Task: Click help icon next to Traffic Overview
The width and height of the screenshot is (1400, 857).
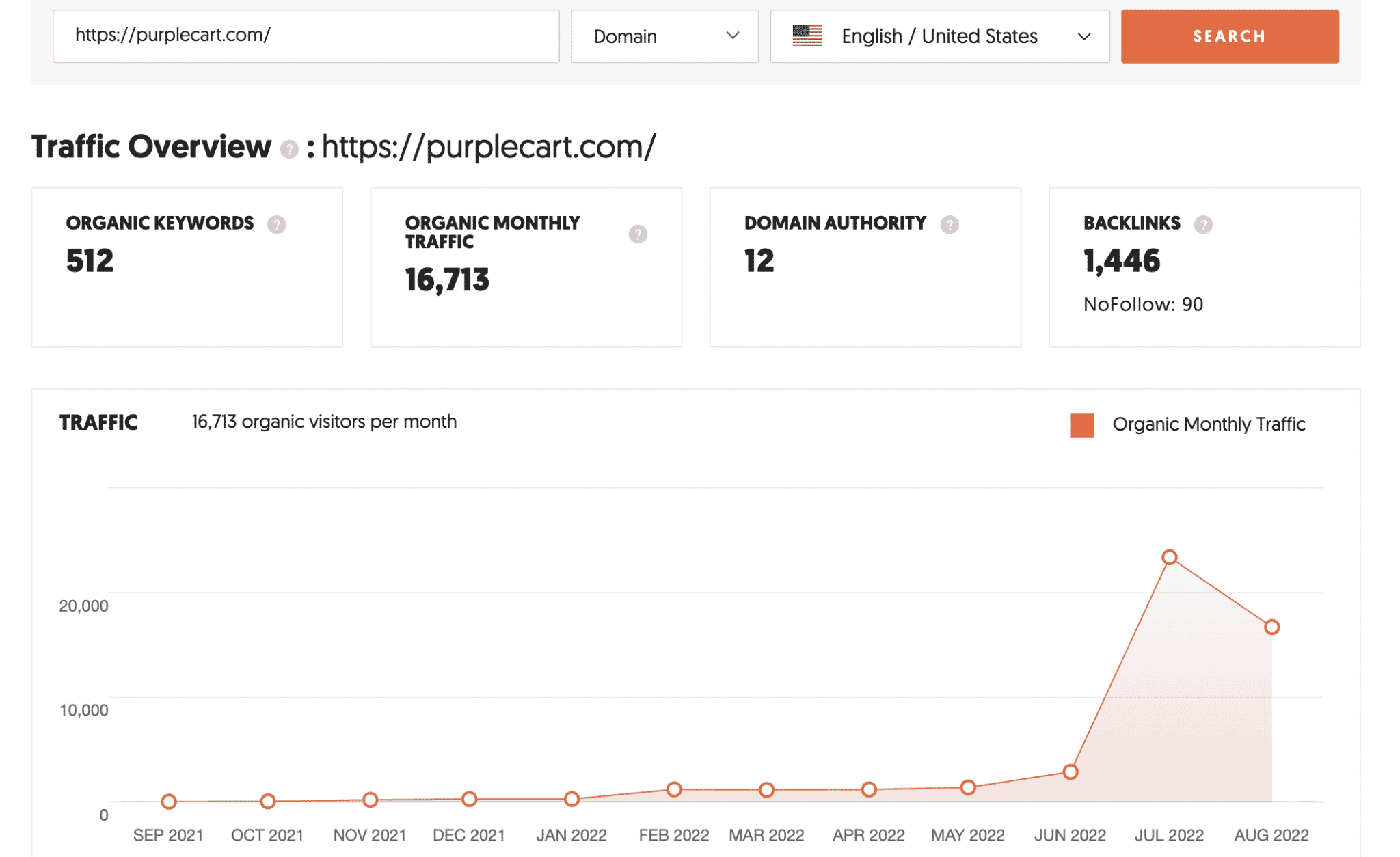Action: pos(289,149)
